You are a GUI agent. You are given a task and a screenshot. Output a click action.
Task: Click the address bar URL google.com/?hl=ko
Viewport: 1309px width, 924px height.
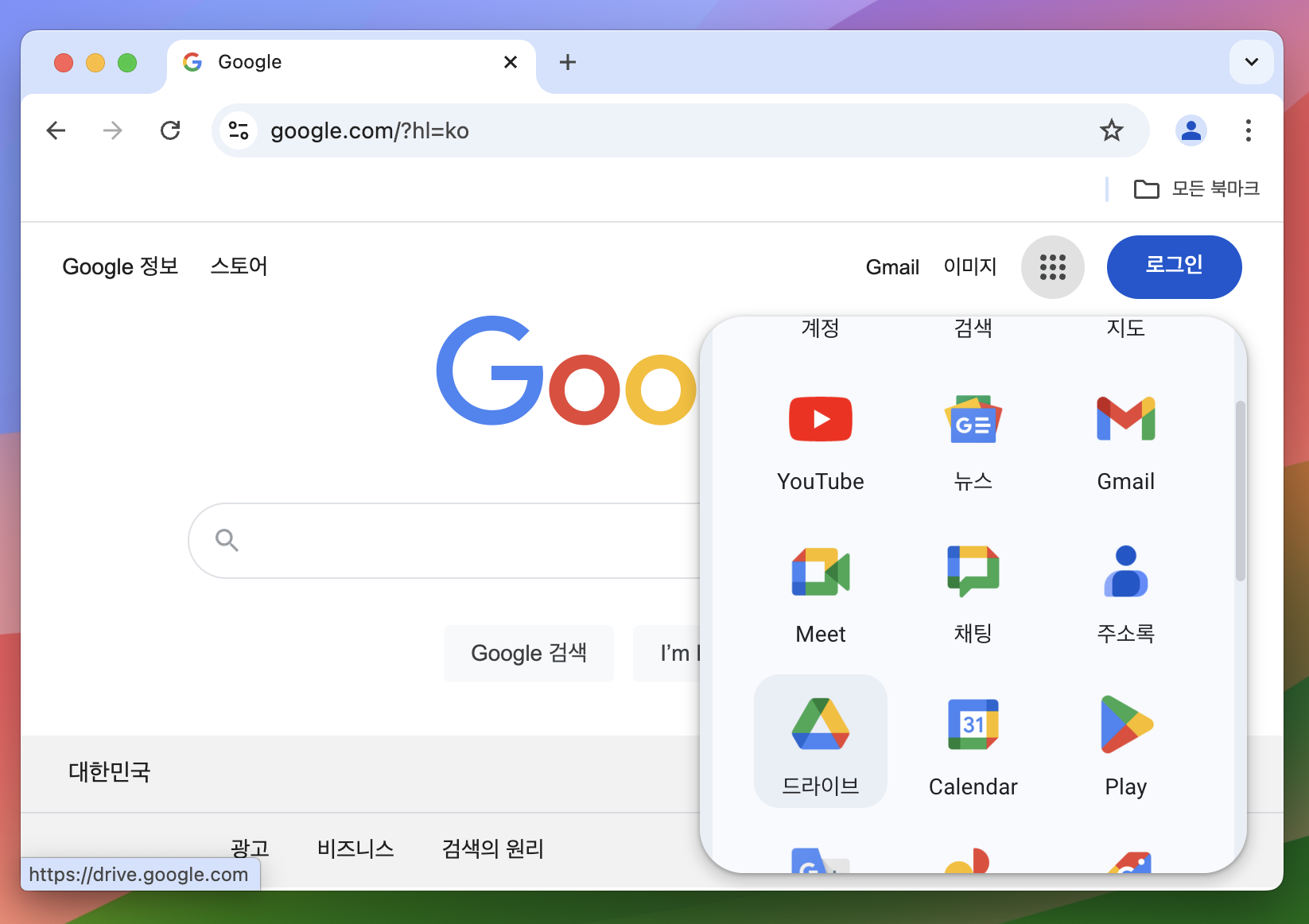click(369, 130)
